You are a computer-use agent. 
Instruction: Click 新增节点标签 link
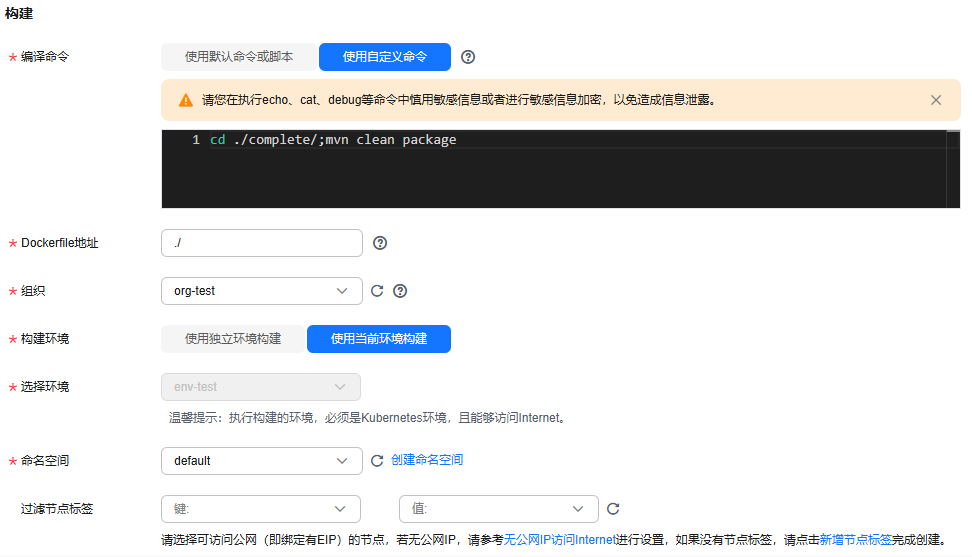(855, 540)
